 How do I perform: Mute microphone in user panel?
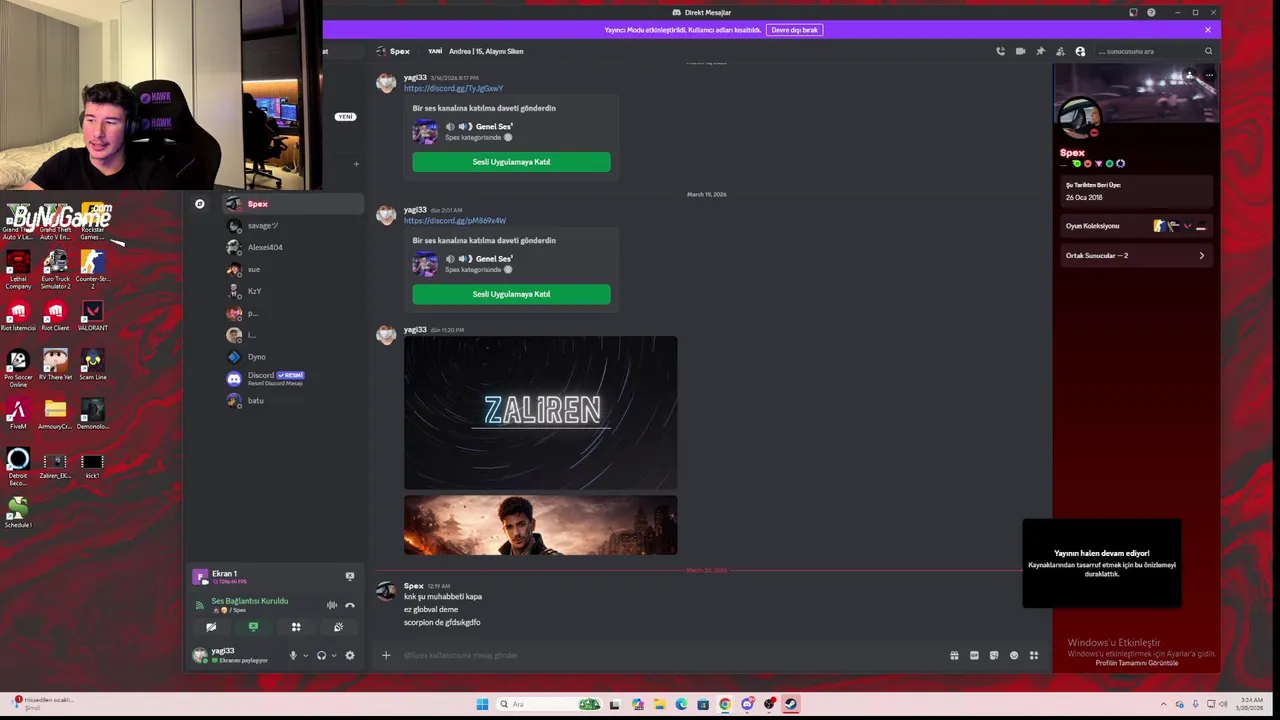pyautogui.click(x=293, y=655)
